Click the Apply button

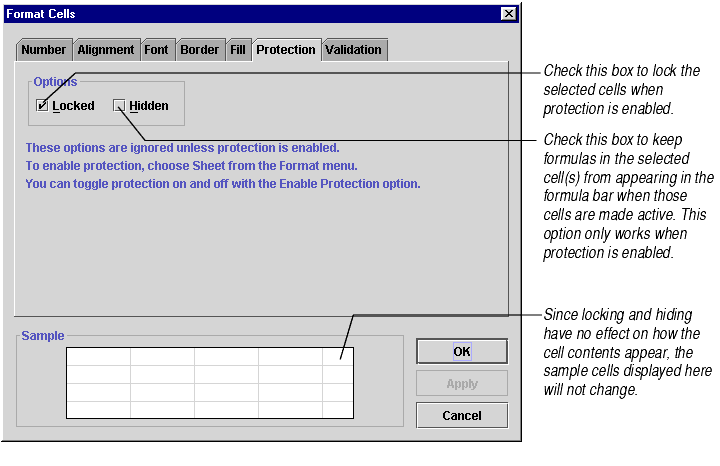click(461, 384)
